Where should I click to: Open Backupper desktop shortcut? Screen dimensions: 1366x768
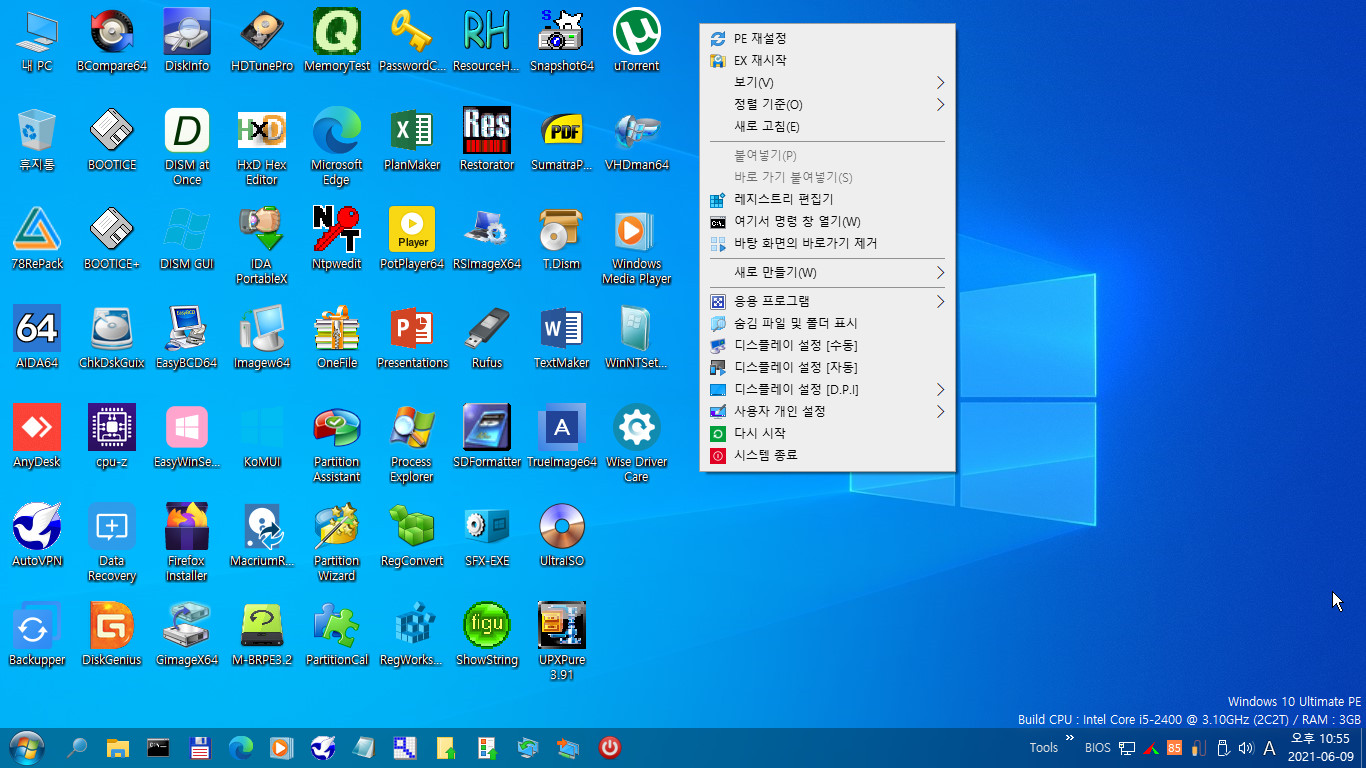tap(37, 635)
